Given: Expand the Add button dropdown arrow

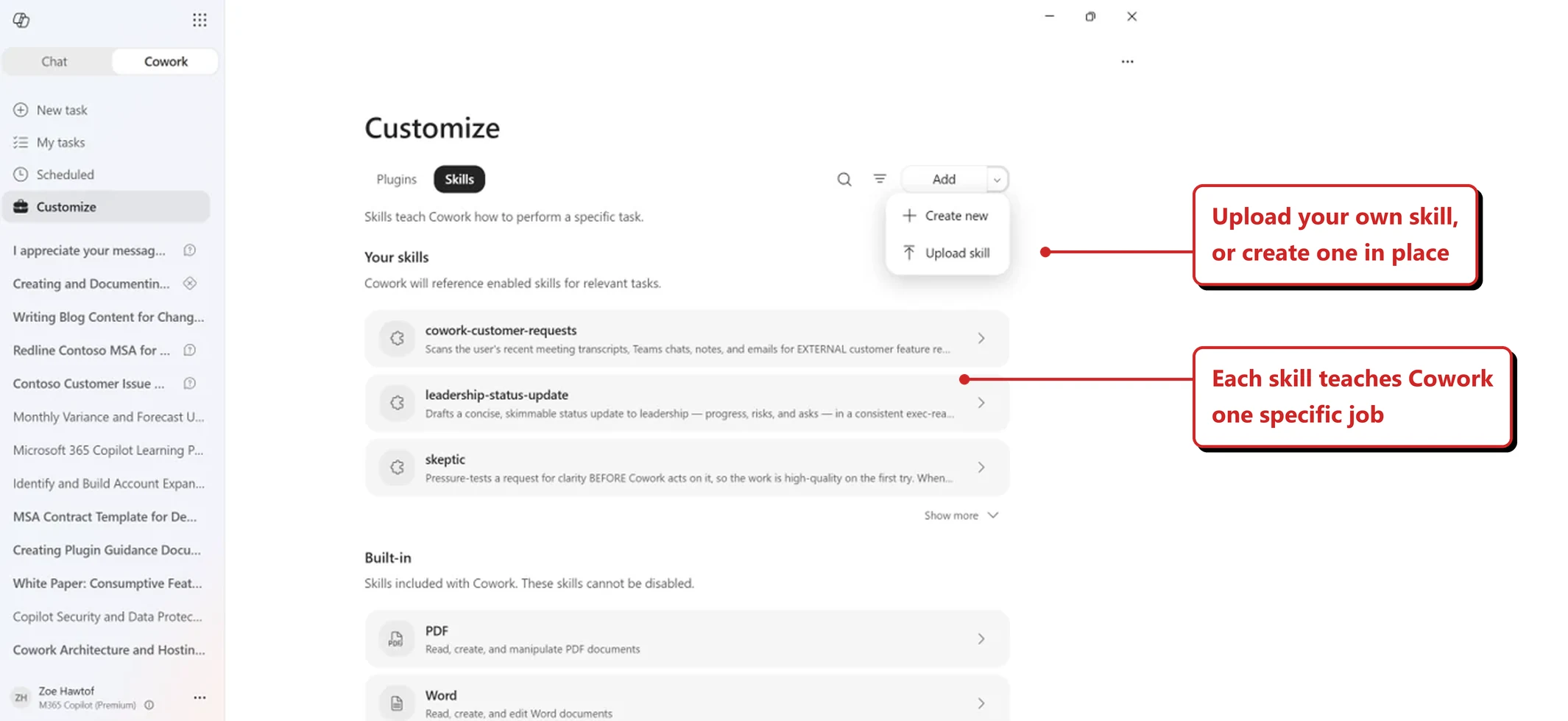Looking at the screenshot, I should [997, 180].
